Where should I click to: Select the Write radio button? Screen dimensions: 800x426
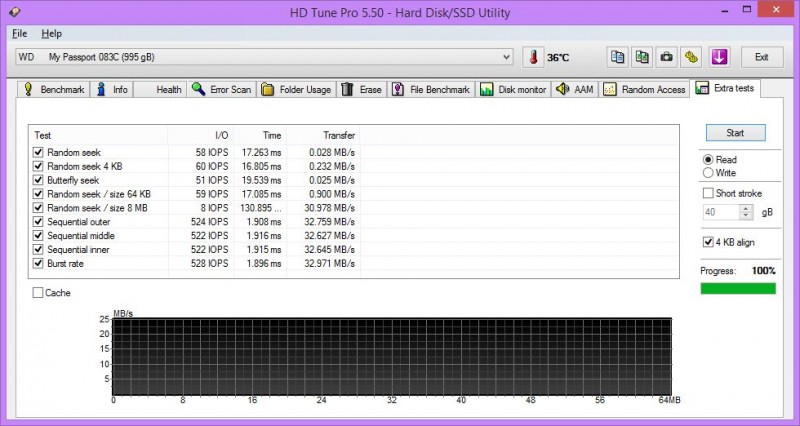coord(709,173)
